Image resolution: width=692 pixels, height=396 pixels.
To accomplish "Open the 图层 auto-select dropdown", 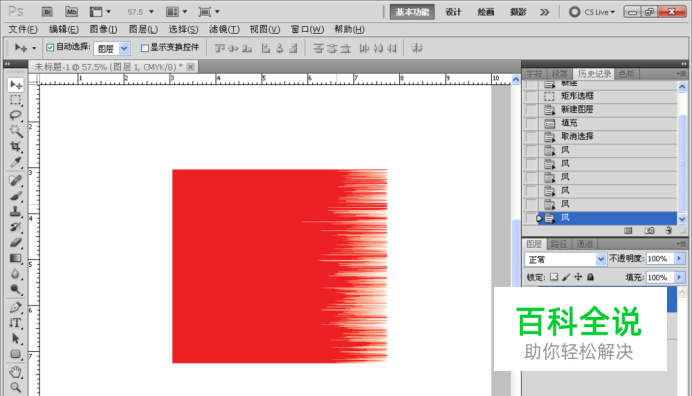I will coord(111,48).
